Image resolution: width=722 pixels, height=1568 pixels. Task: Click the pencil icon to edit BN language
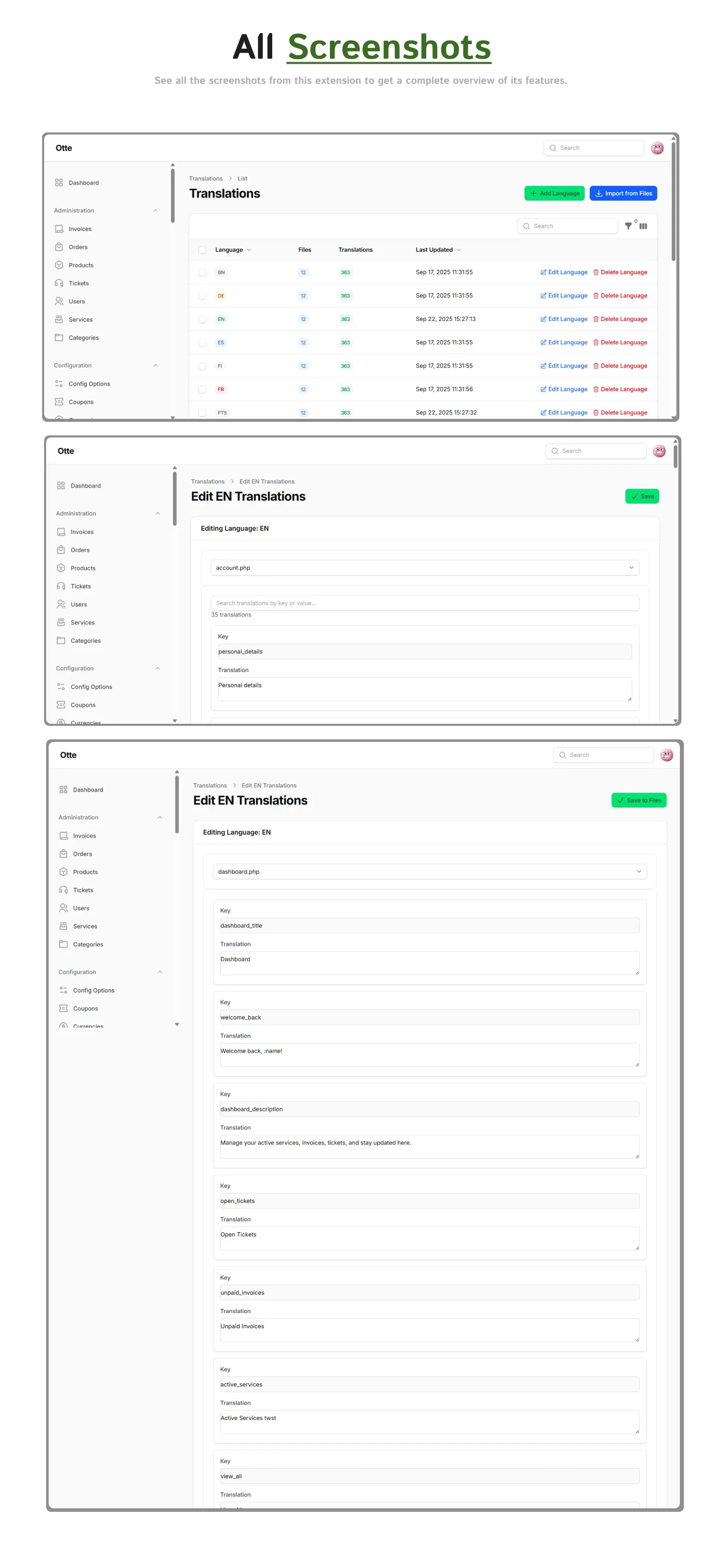pyautogui.click(x=543, y=273)
